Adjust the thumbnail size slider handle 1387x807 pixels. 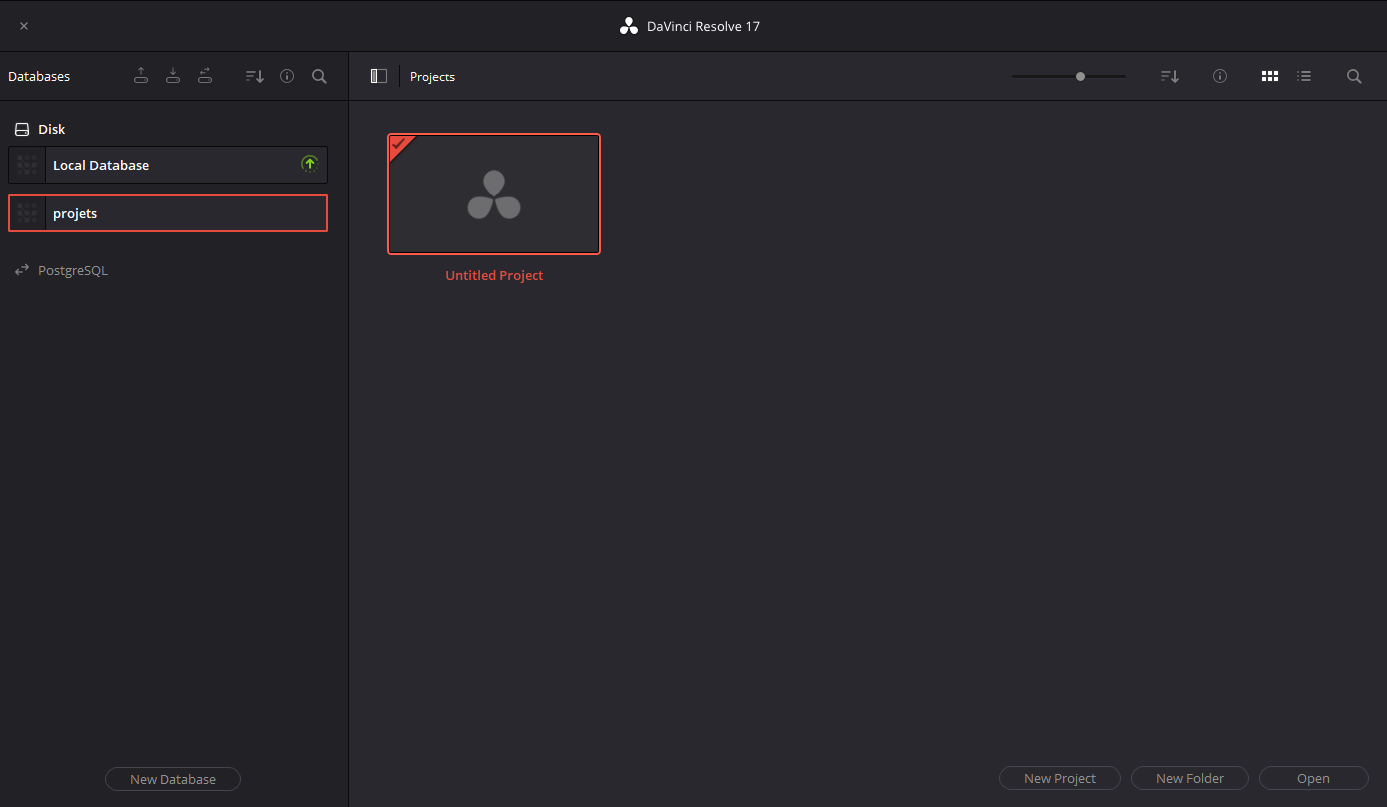pyautogui.click(x=1080, y=76)
